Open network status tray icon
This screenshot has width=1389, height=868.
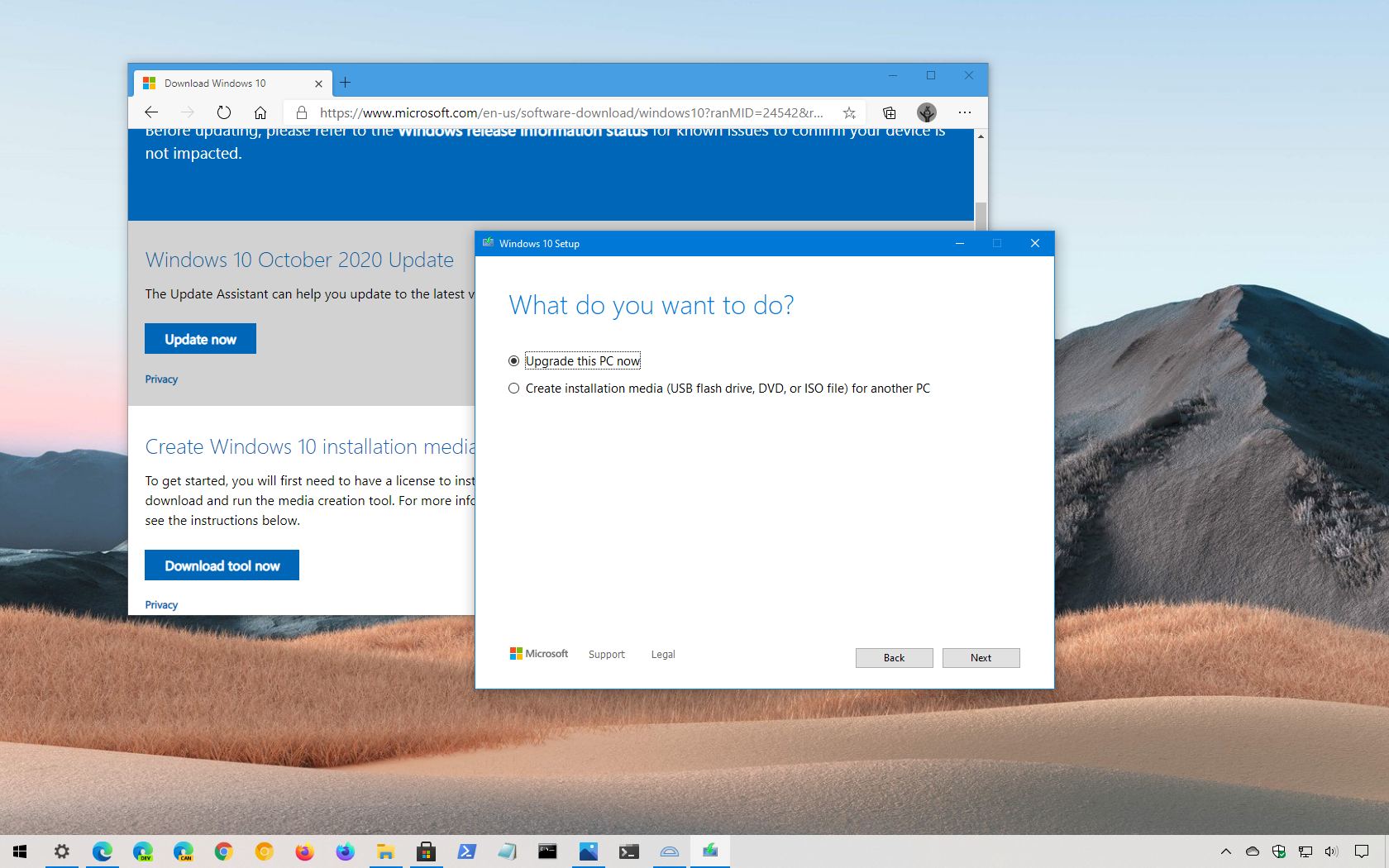[x=1305, y=851]
